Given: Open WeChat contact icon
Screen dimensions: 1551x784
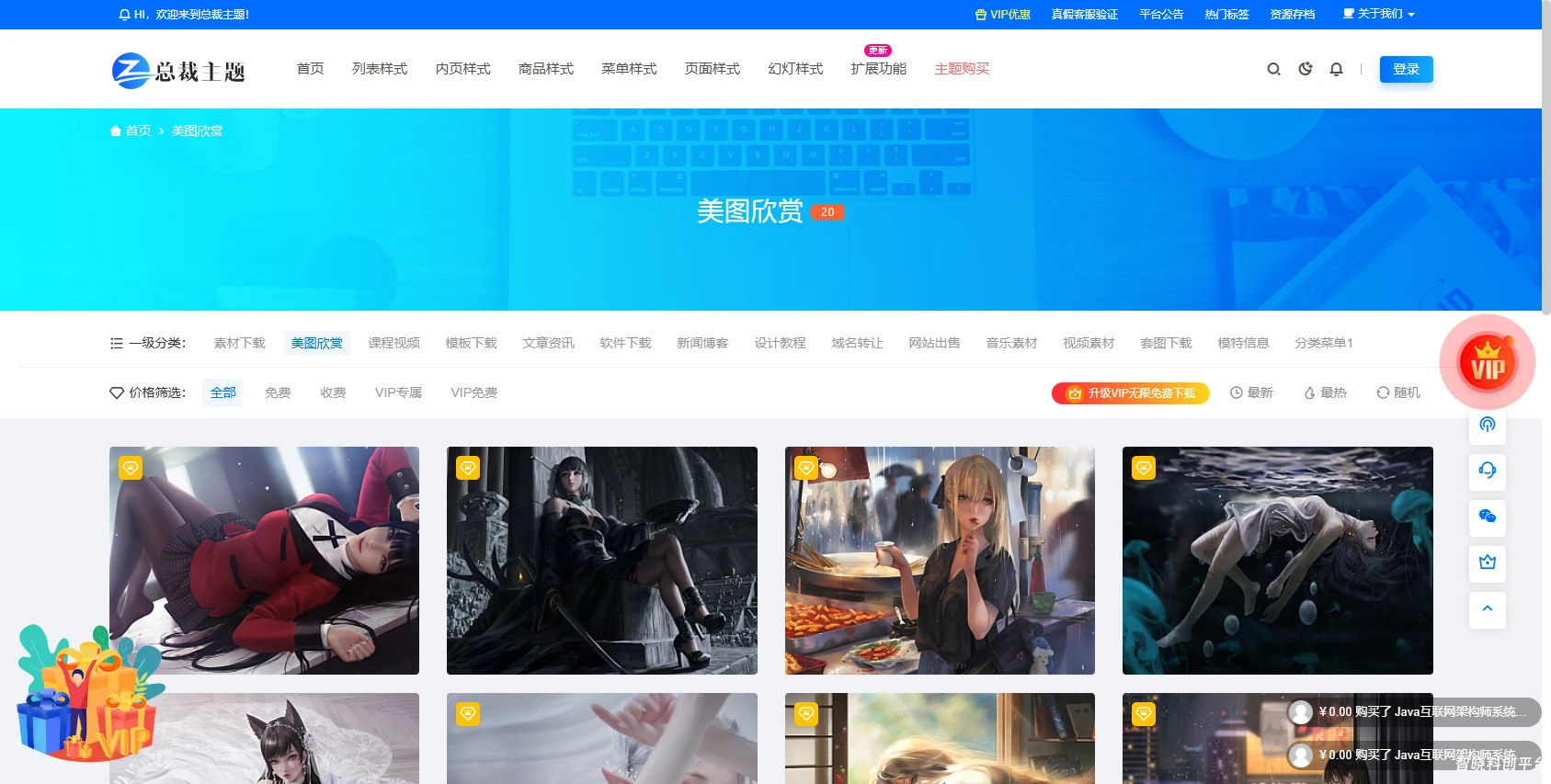Looking at the screenshot, I should click(x=1488, y=516).
